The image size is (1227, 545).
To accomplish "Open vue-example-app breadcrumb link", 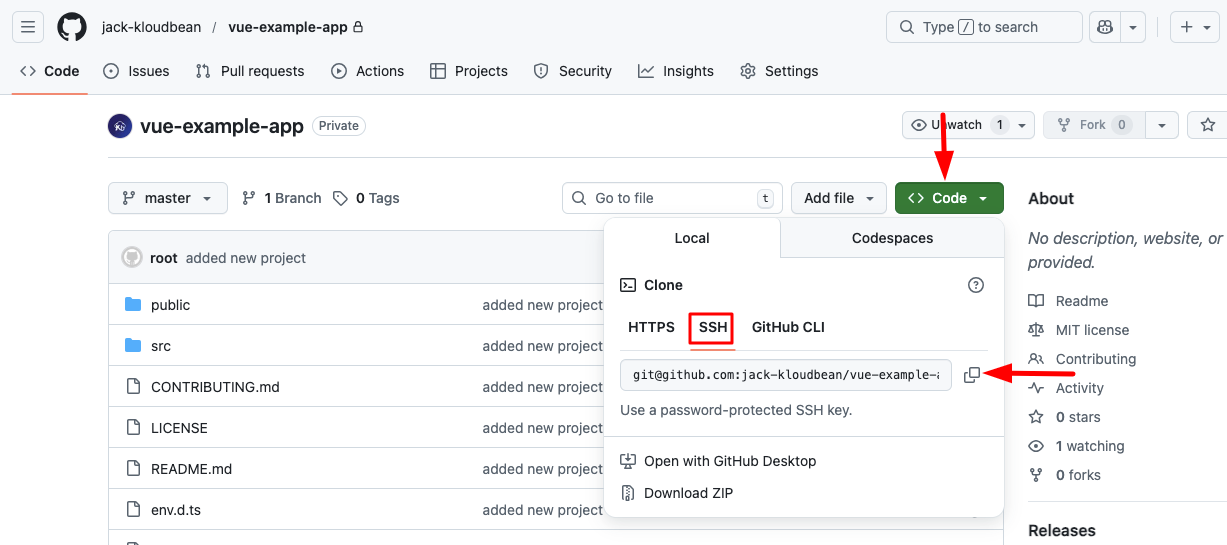I will tap(288, 27).
